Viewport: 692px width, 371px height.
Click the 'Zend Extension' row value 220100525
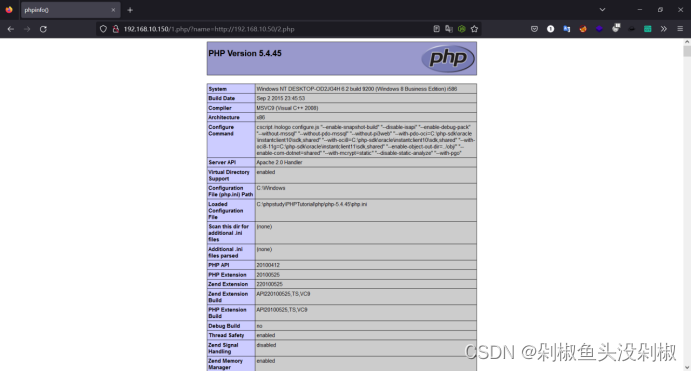269,285
